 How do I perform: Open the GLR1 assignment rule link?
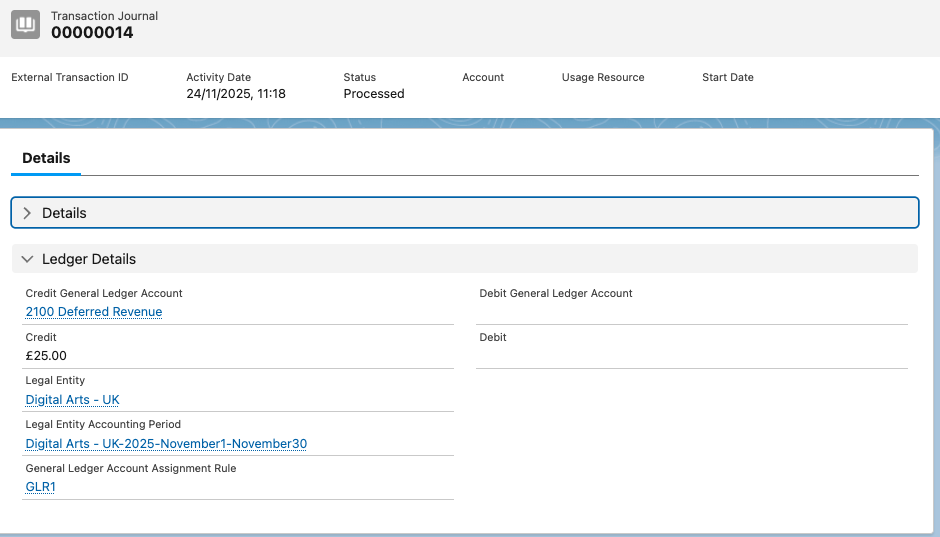(x=40, y=488)
